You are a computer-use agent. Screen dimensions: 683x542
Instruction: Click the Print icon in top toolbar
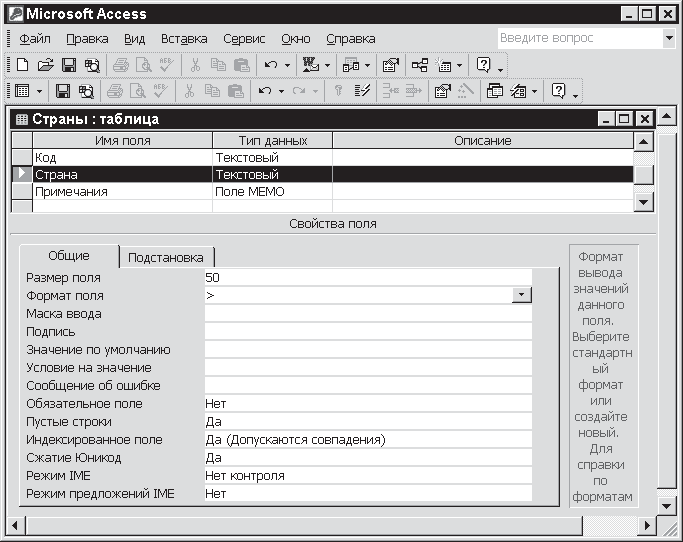pyautogui.click(x=121, y=65)
